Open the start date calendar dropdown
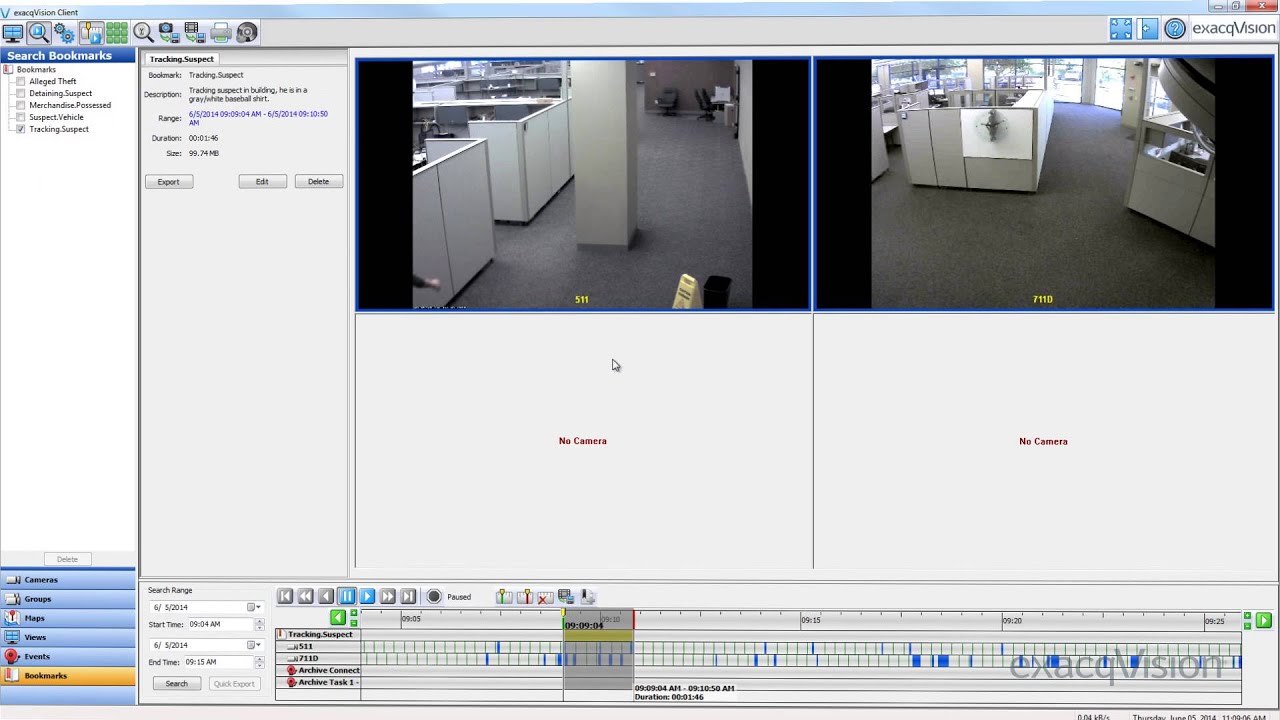The image size is (1280, 720). point(254,607)
